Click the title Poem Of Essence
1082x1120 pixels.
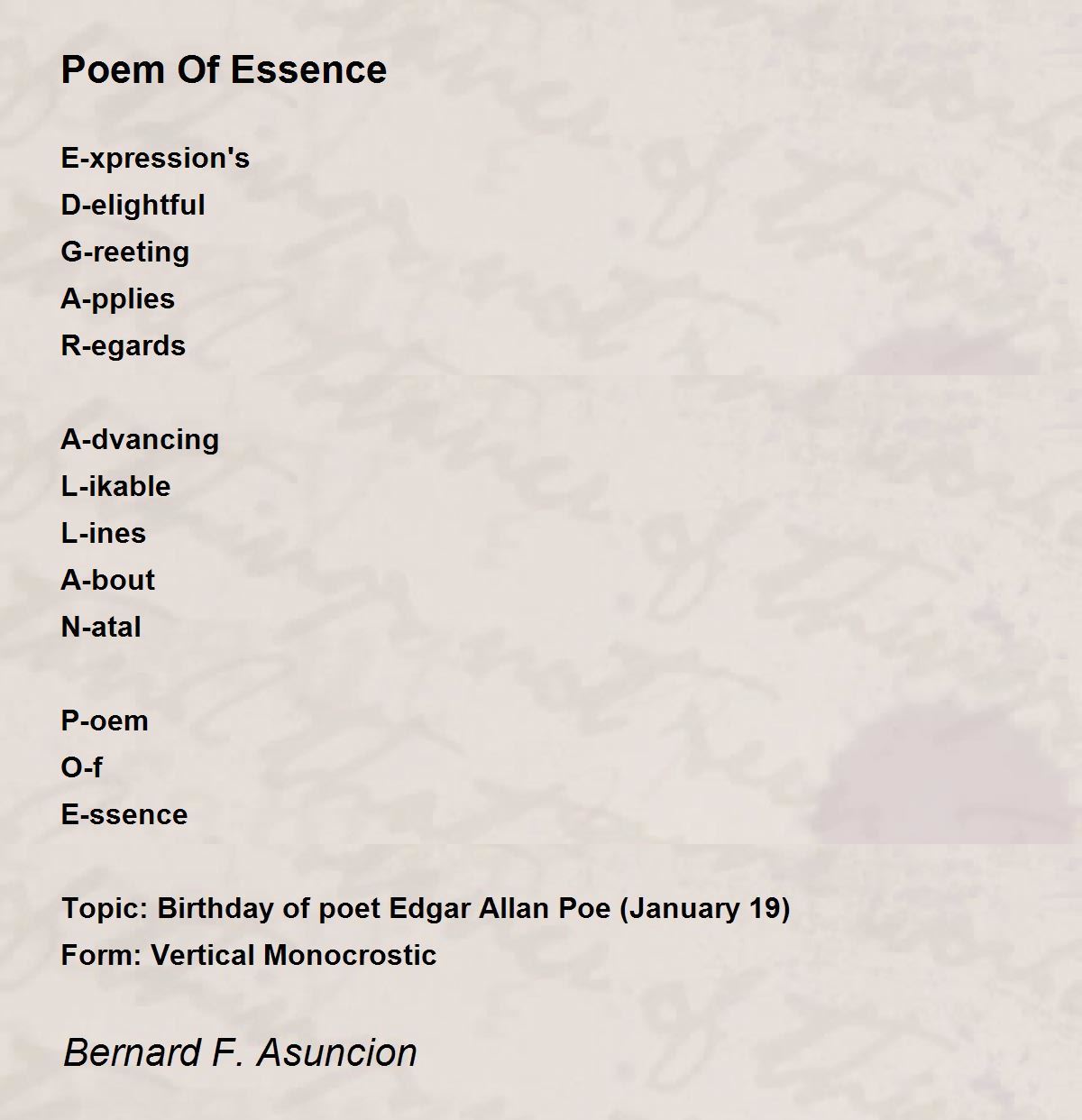point(224,70)
